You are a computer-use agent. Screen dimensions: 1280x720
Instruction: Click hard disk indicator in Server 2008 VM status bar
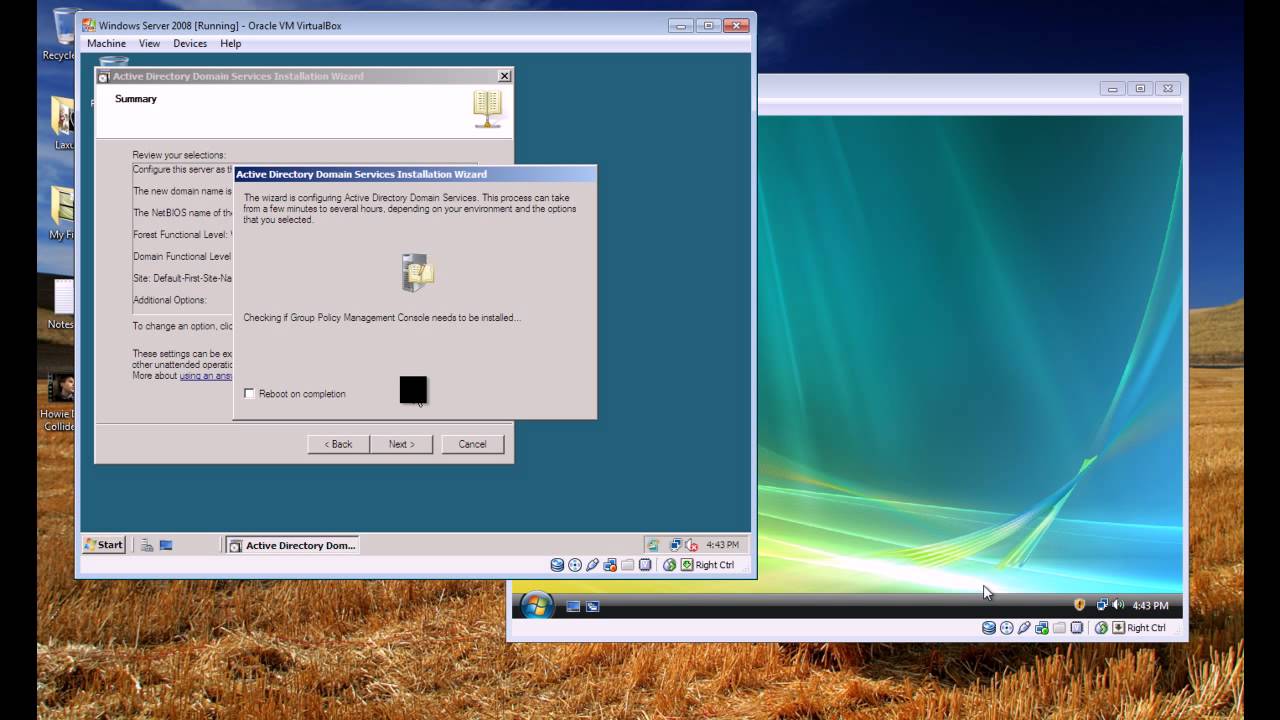557,565
